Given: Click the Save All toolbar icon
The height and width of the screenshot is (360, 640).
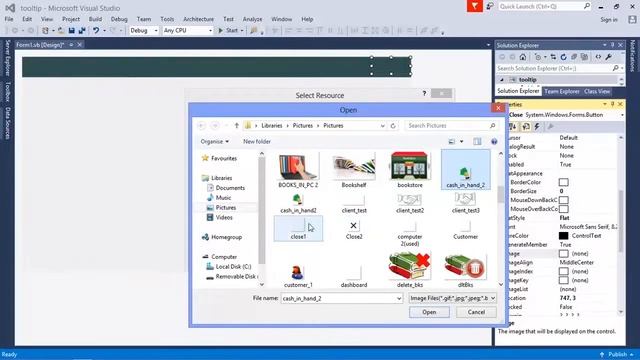Looking at the screenshot, I should click(x=82, y=31).
